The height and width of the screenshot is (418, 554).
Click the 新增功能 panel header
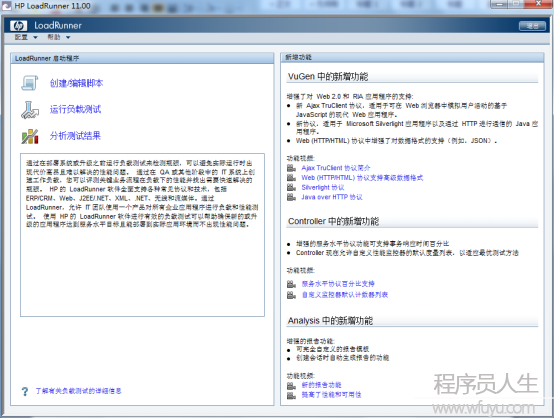[412, 57]
